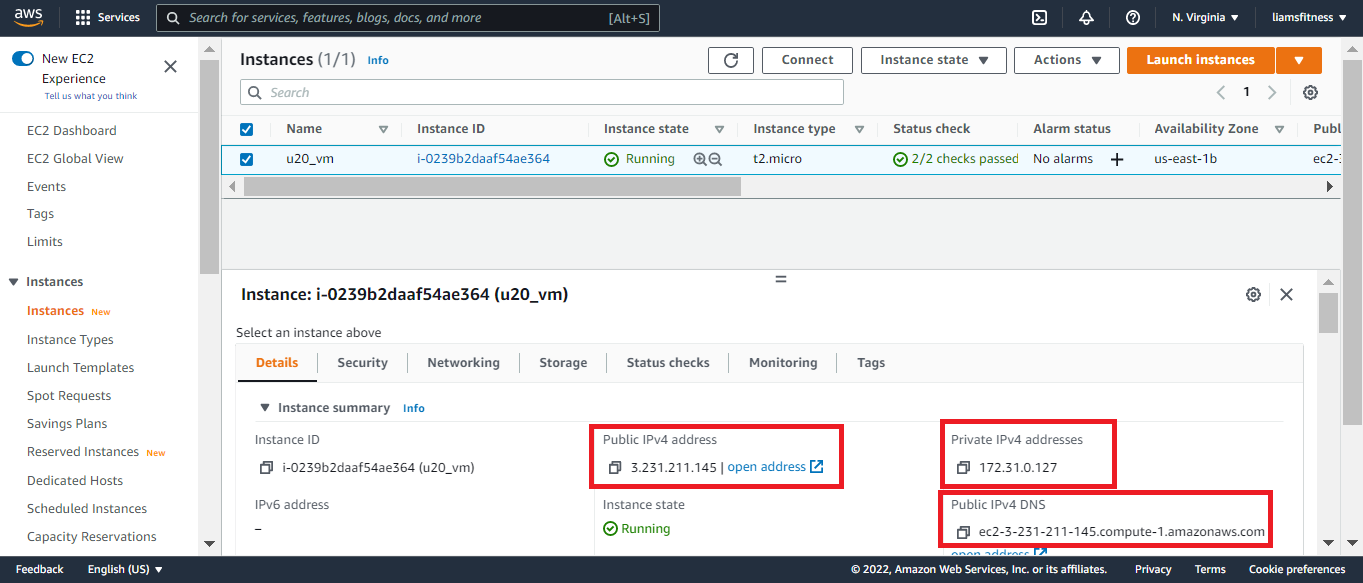The height and width of the screenshot is (583, 1363).
Task: Close the instance details panel
Action: [x=1286, y=294]
